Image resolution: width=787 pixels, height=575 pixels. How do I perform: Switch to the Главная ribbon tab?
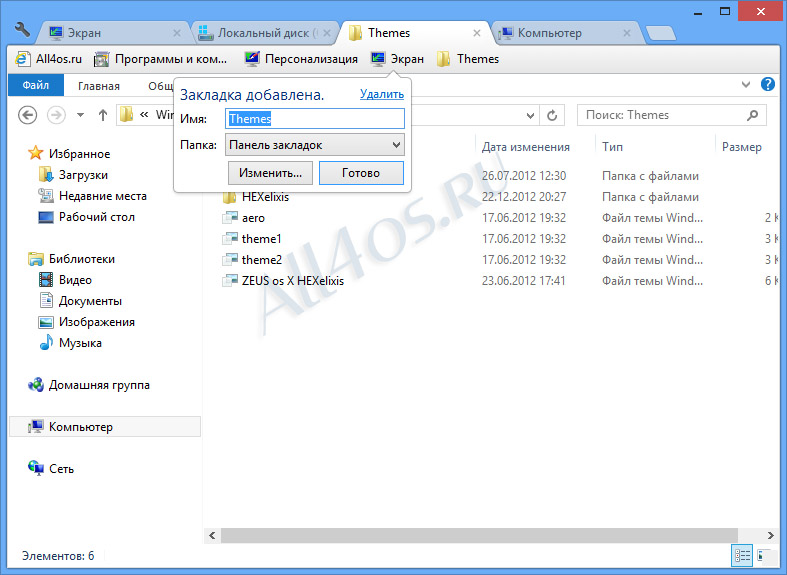99,86
